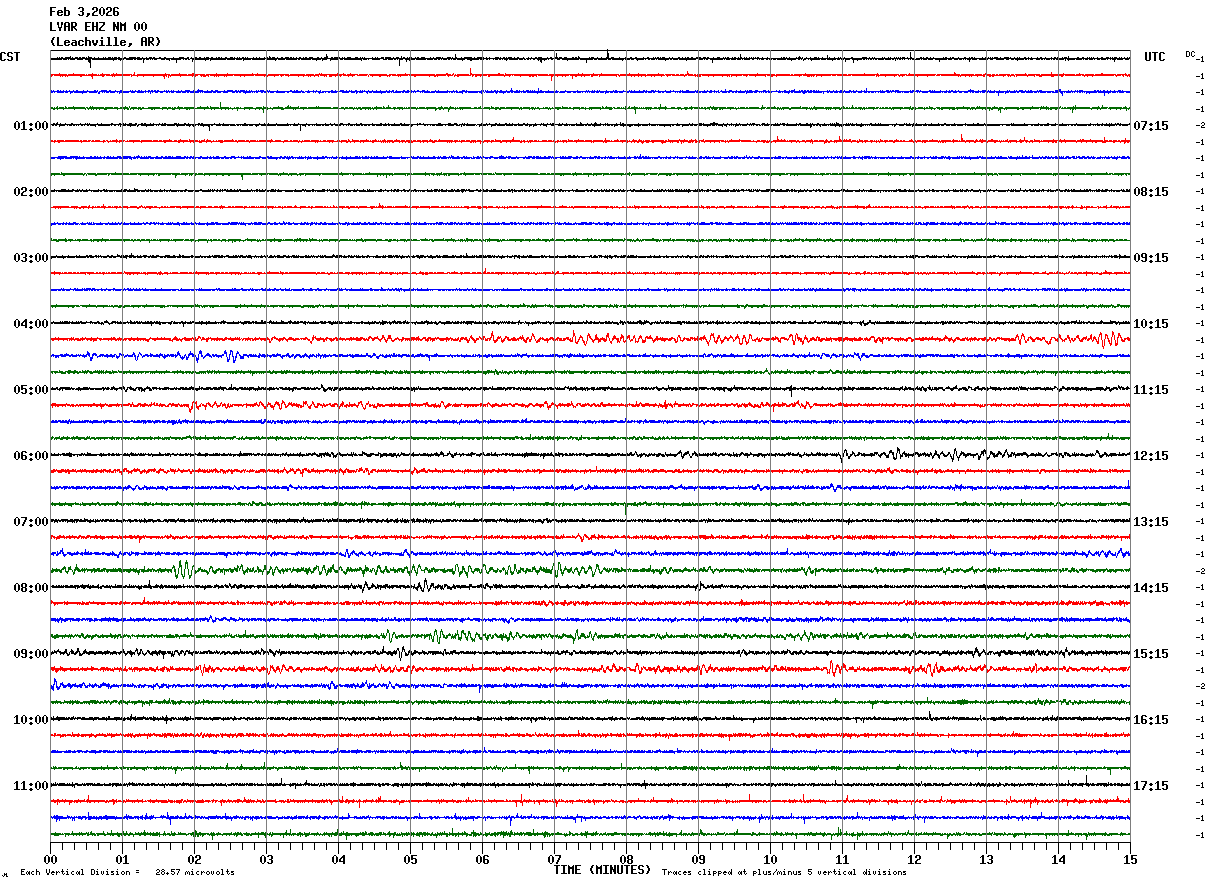The image size is (1210, 886).
Task: Click the '08:15' UTC time label
Action: (1151, 192)
